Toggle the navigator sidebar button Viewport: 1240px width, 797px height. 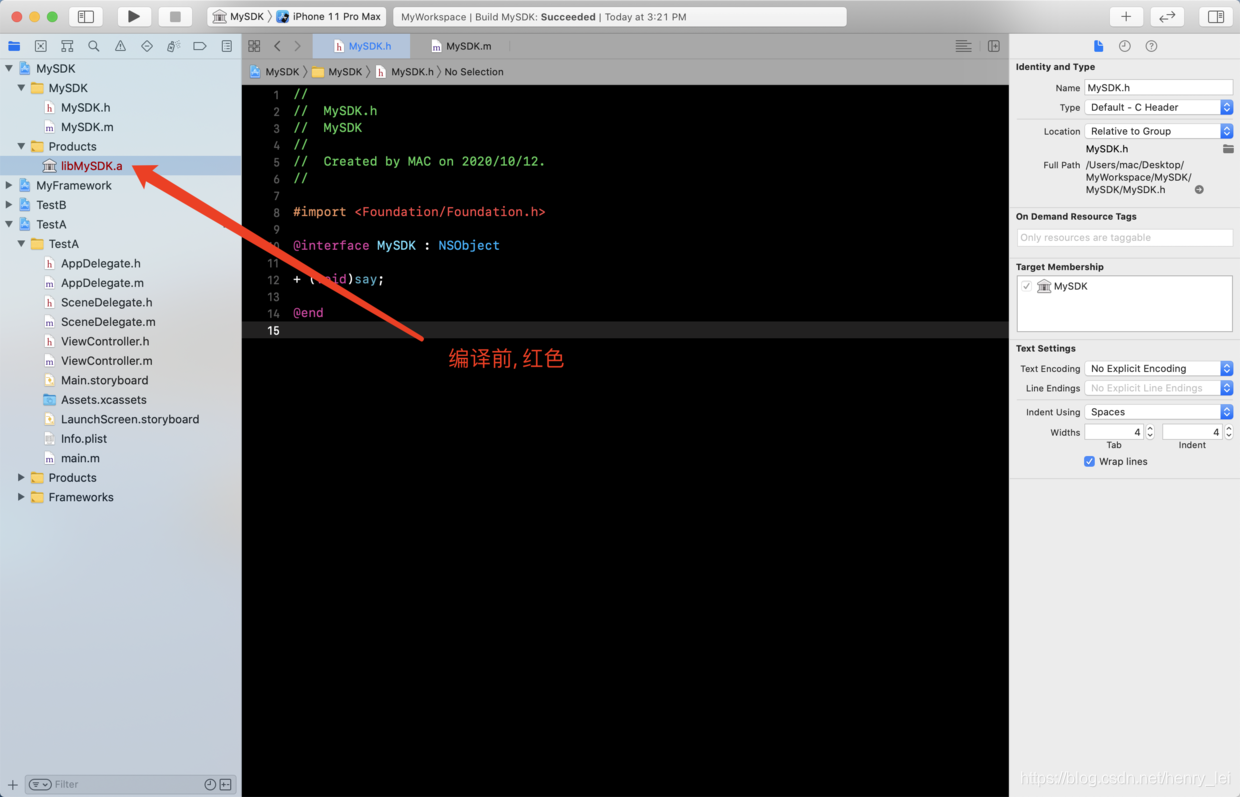[86, 16]
